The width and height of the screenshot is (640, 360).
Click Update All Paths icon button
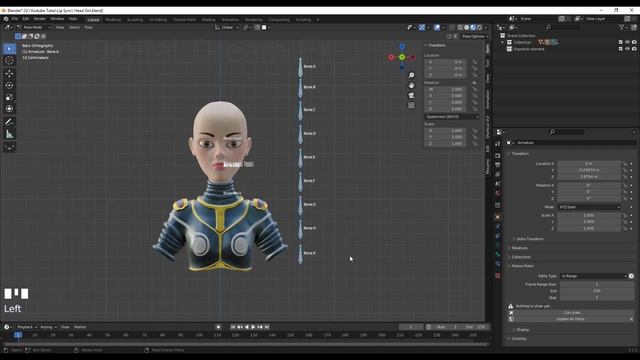(511, 319)
